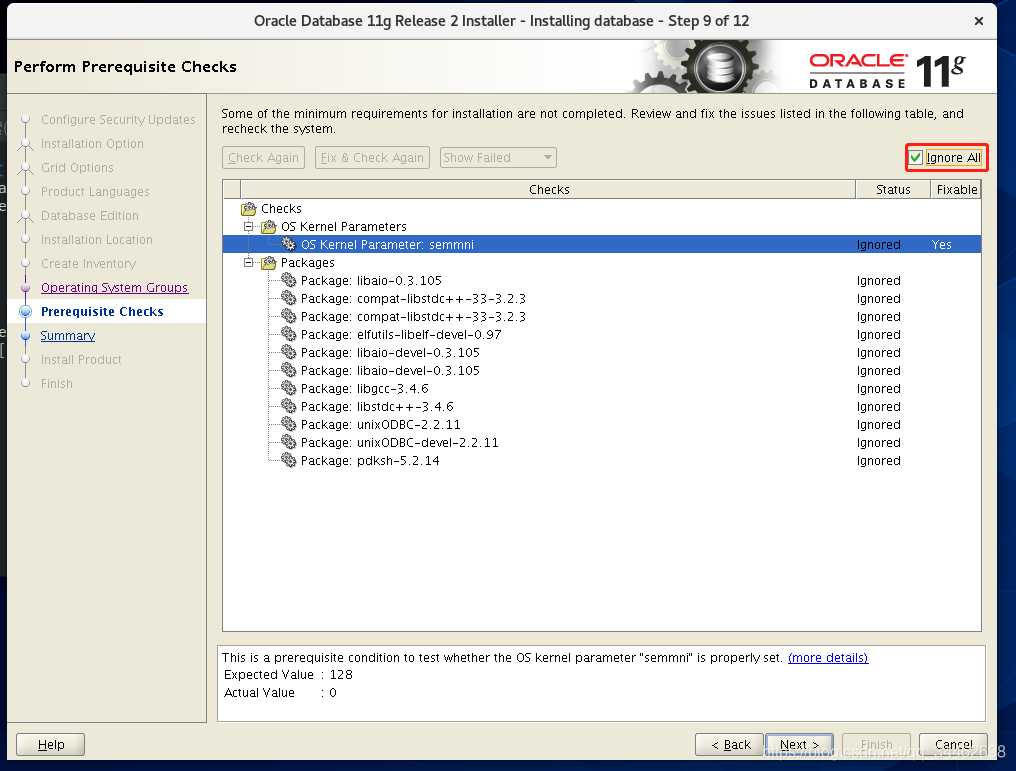Image resolution: width=1016 pixels, height=771 pixels.
Task: Click Installation Location step
Action: pyautogui.click(x=97, y=240)
